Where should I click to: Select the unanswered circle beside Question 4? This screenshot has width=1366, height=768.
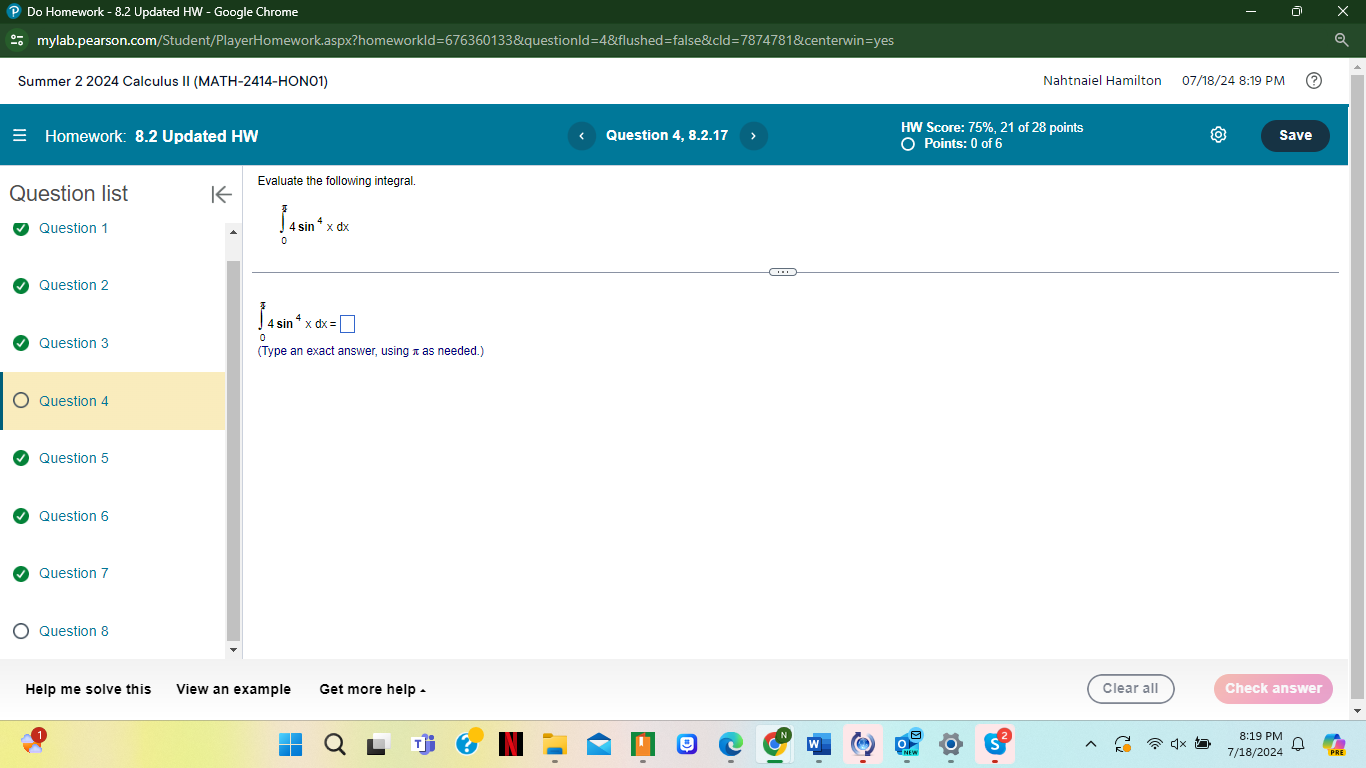pos(20,401)
